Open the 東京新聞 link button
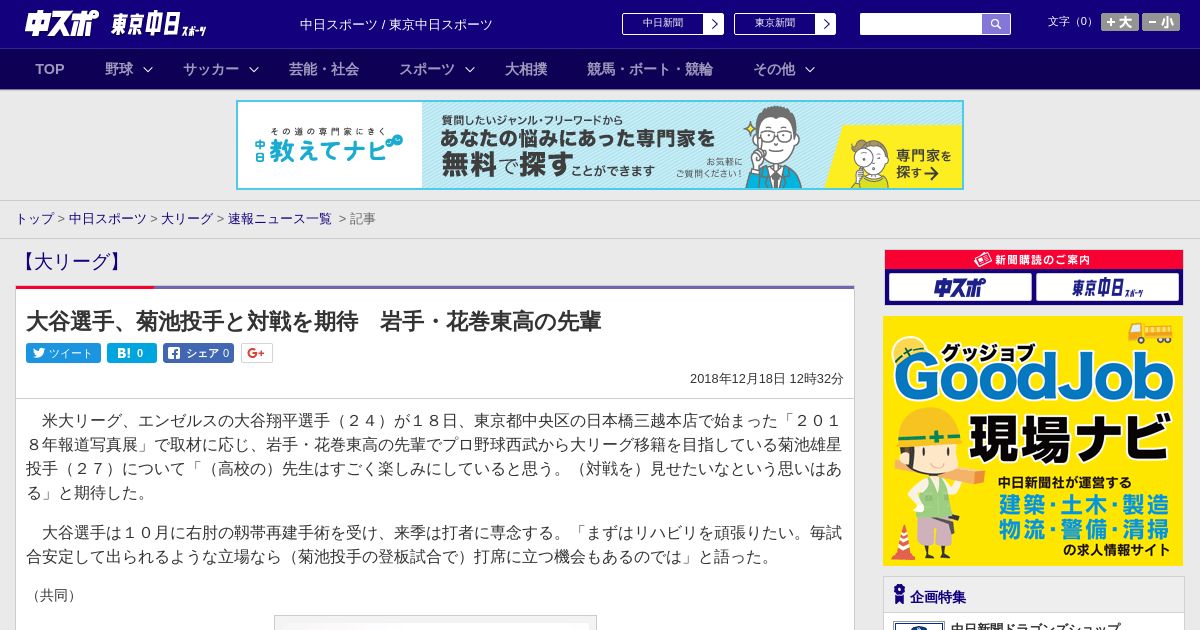This screenshot has width=1200, height=630. [775, 24]
